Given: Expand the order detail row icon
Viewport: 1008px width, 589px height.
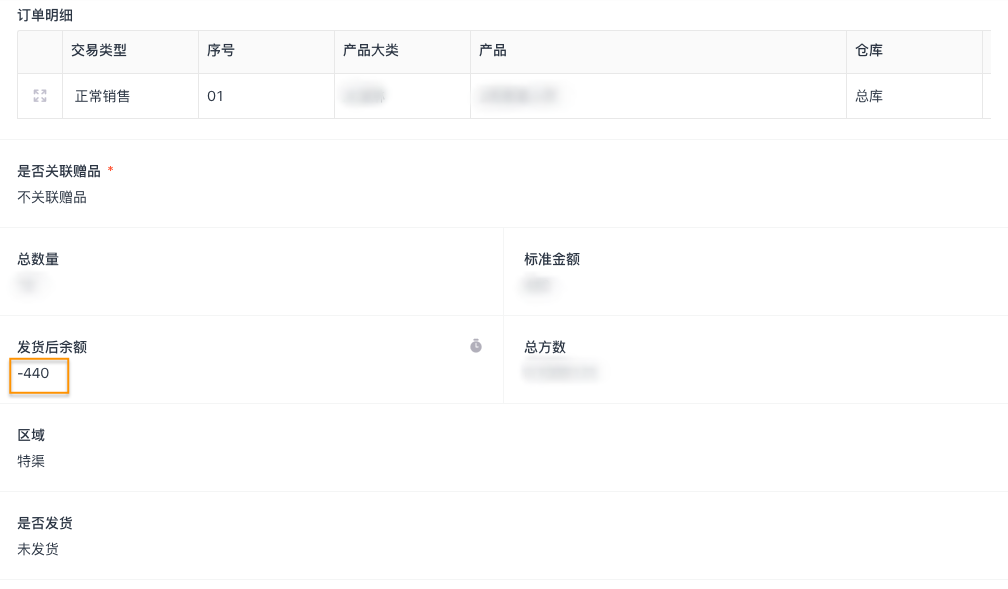Looking at the screenshot, I should click(40, 96).
